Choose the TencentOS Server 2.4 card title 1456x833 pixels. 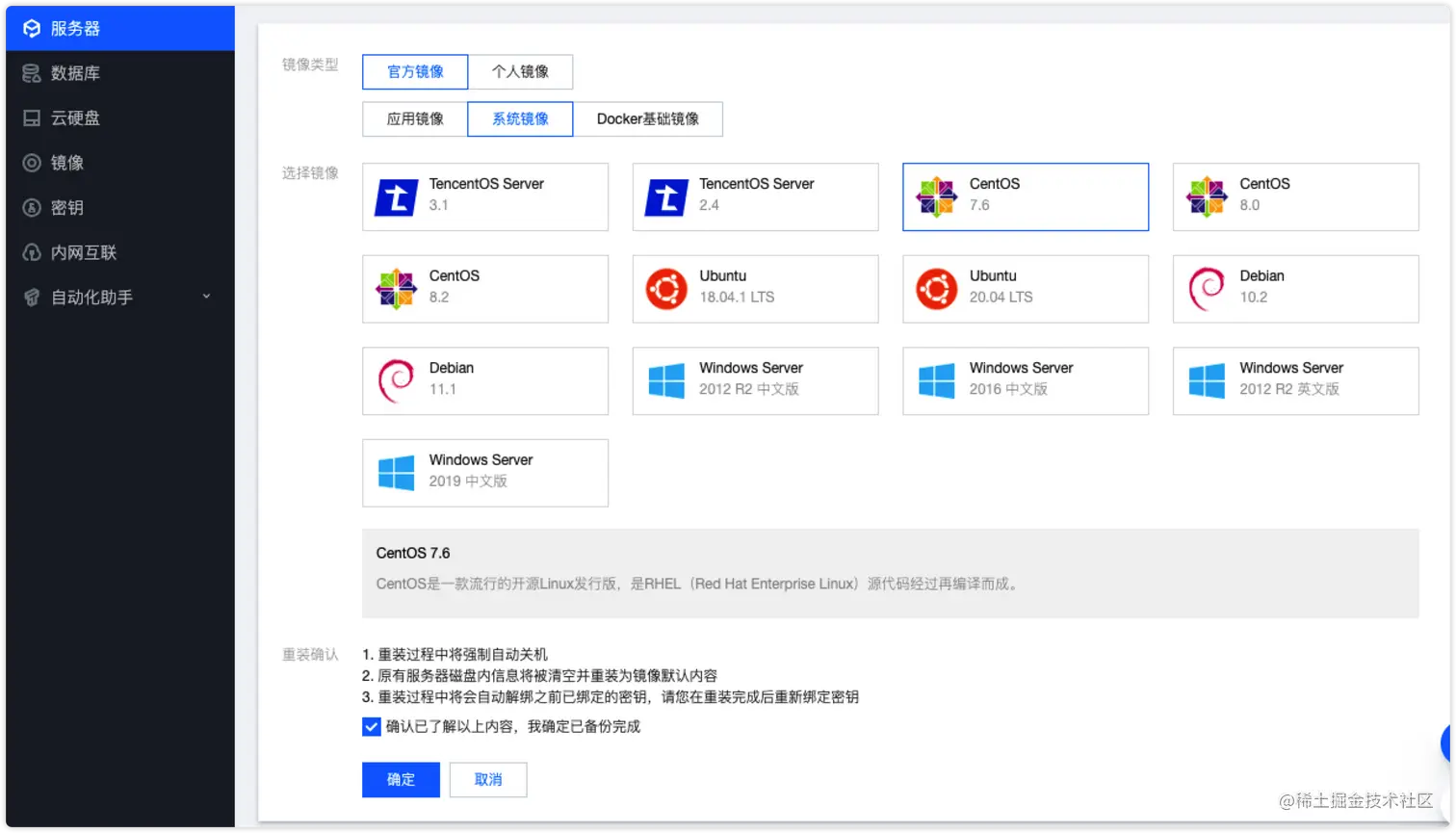coord(757,184)
